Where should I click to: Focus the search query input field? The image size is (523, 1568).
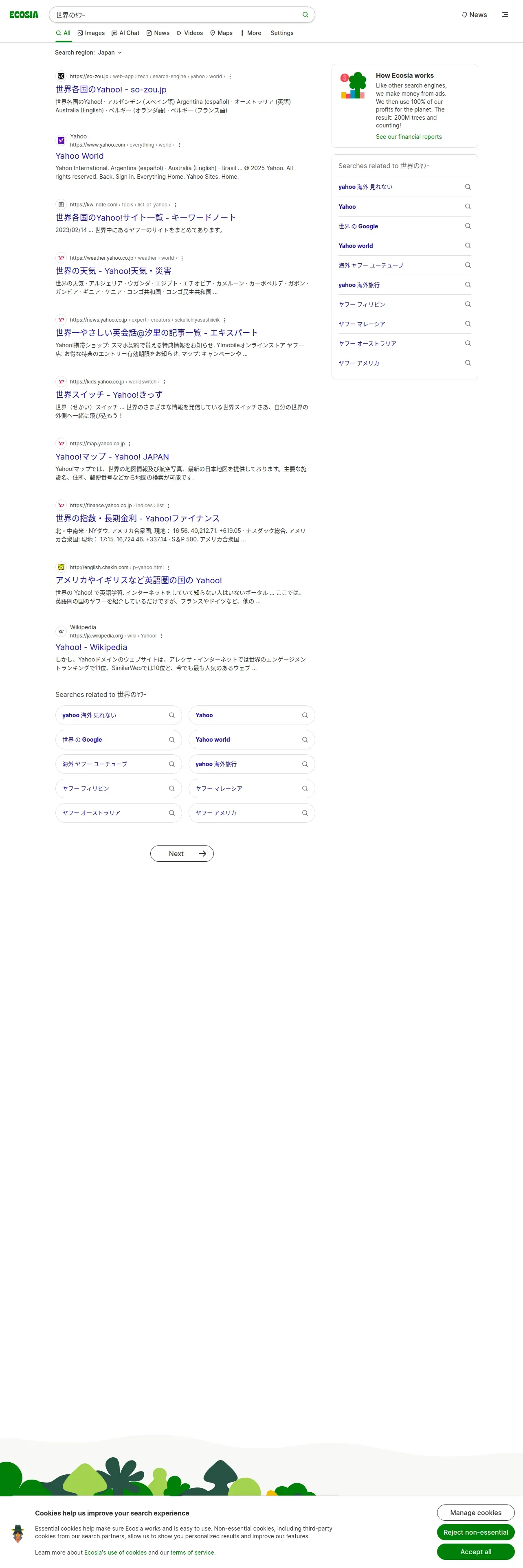[176, 15]
